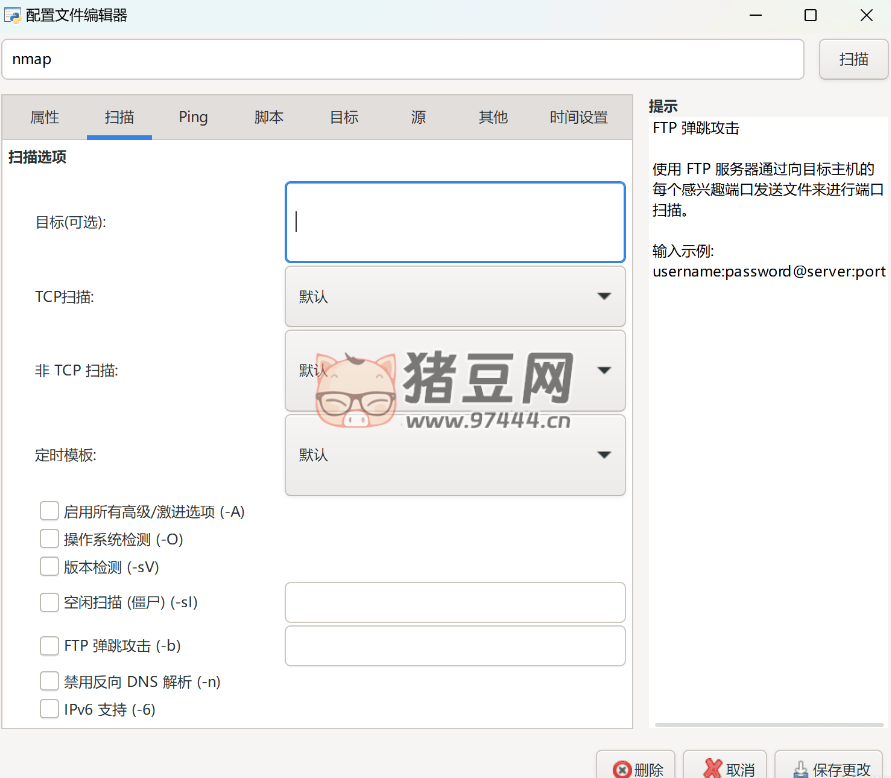This screenshot has width=891, height=778.
Task: Enable 操作系统检测 (-O) checkbox
Action: (49, 539)
